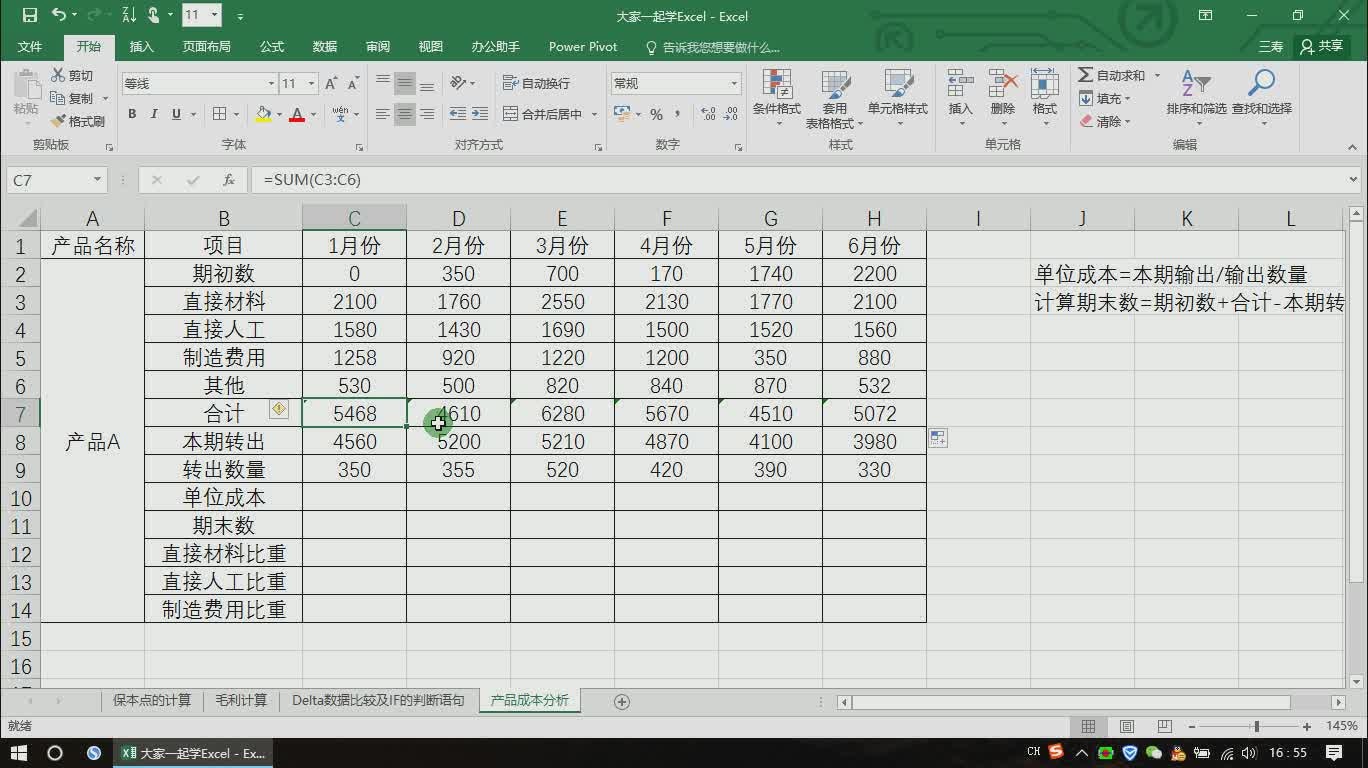Open the number format dropdown (常规)
The width and height of the screenshot is (1368, 768).
(734, 84)
